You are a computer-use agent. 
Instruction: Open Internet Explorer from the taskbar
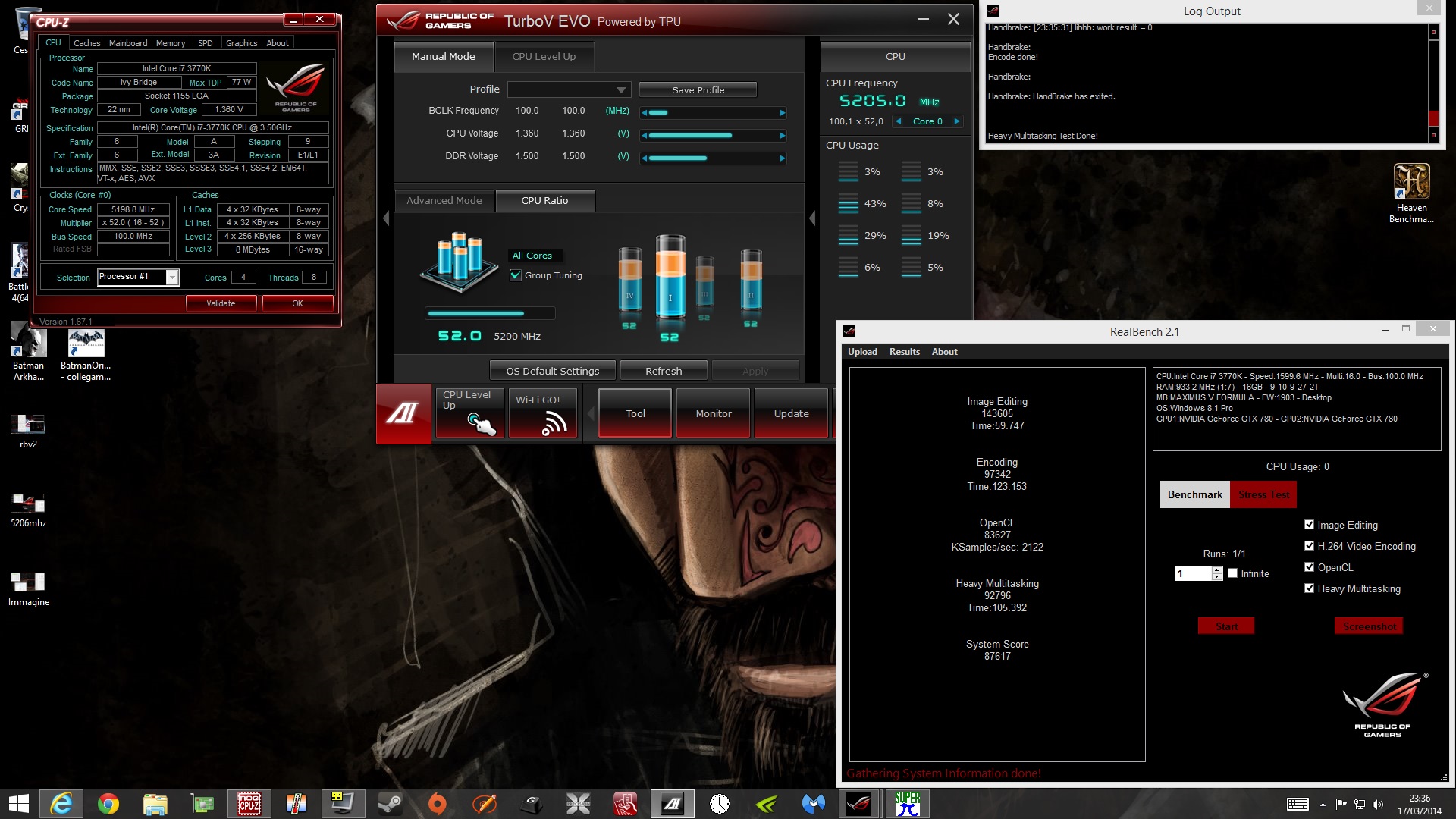click(61, 804)
